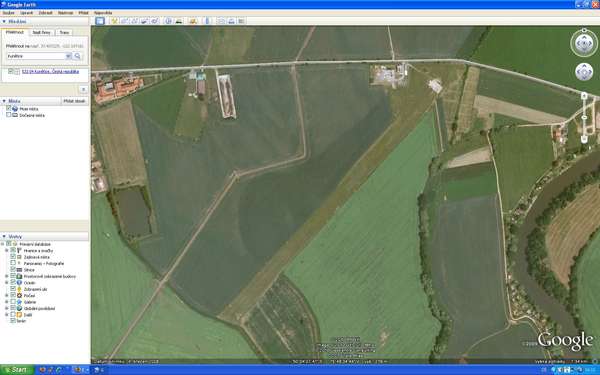The image size is (600, 375).
Task: Click the Email toolbar icon
Action: [221, 21]
